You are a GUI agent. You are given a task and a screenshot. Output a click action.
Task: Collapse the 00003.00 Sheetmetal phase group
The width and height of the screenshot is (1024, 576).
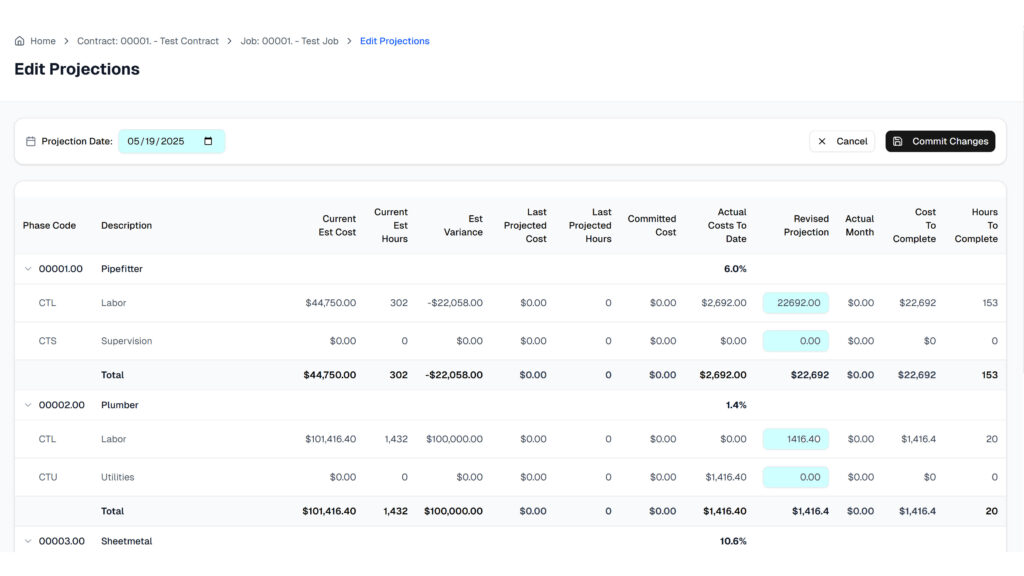(27, 541)
